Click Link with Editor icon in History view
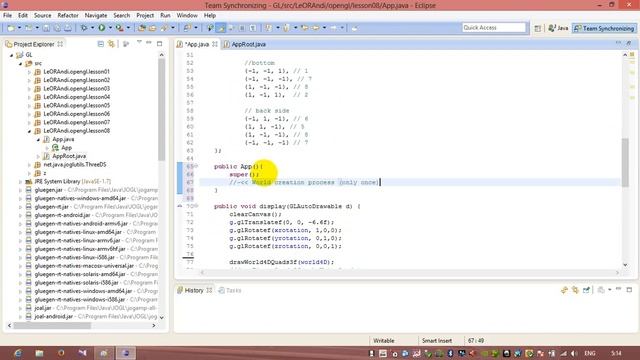640x360 pixels. pyautogui.click(x=575, y=290)
